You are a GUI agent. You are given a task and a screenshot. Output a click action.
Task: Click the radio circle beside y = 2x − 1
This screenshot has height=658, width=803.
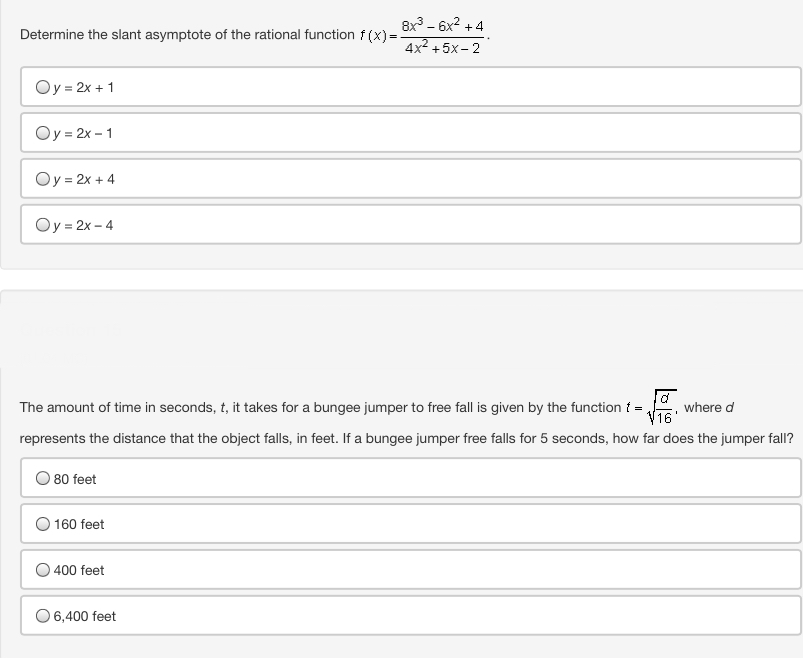[41, 131]
